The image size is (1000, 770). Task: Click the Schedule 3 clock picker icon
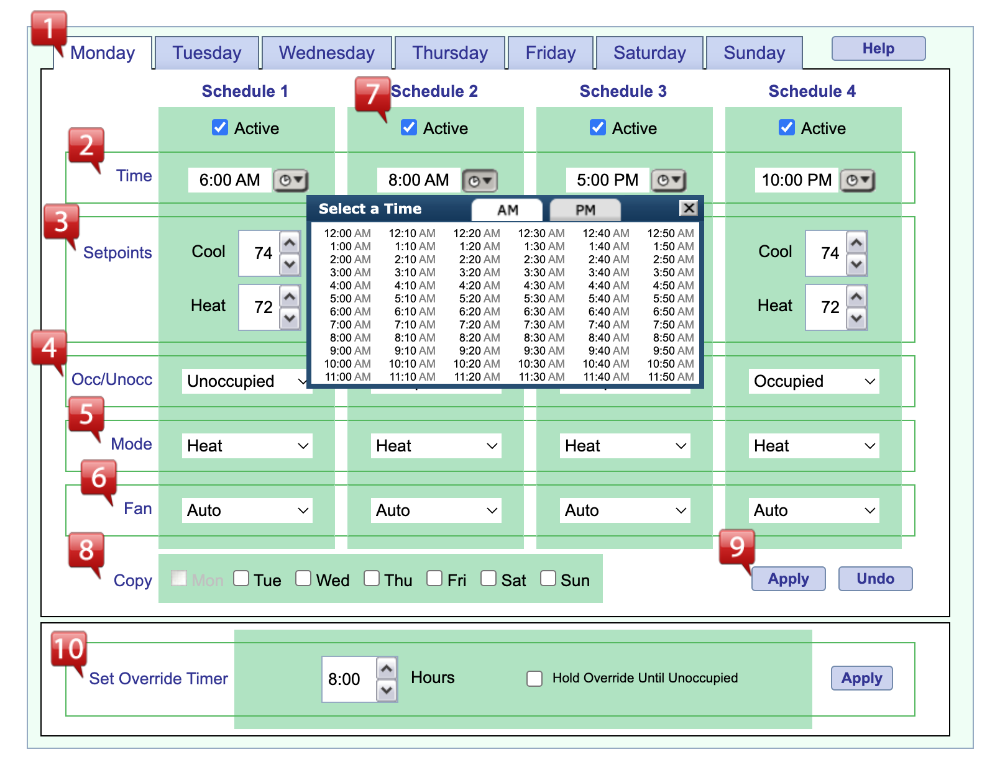(669, 180)
